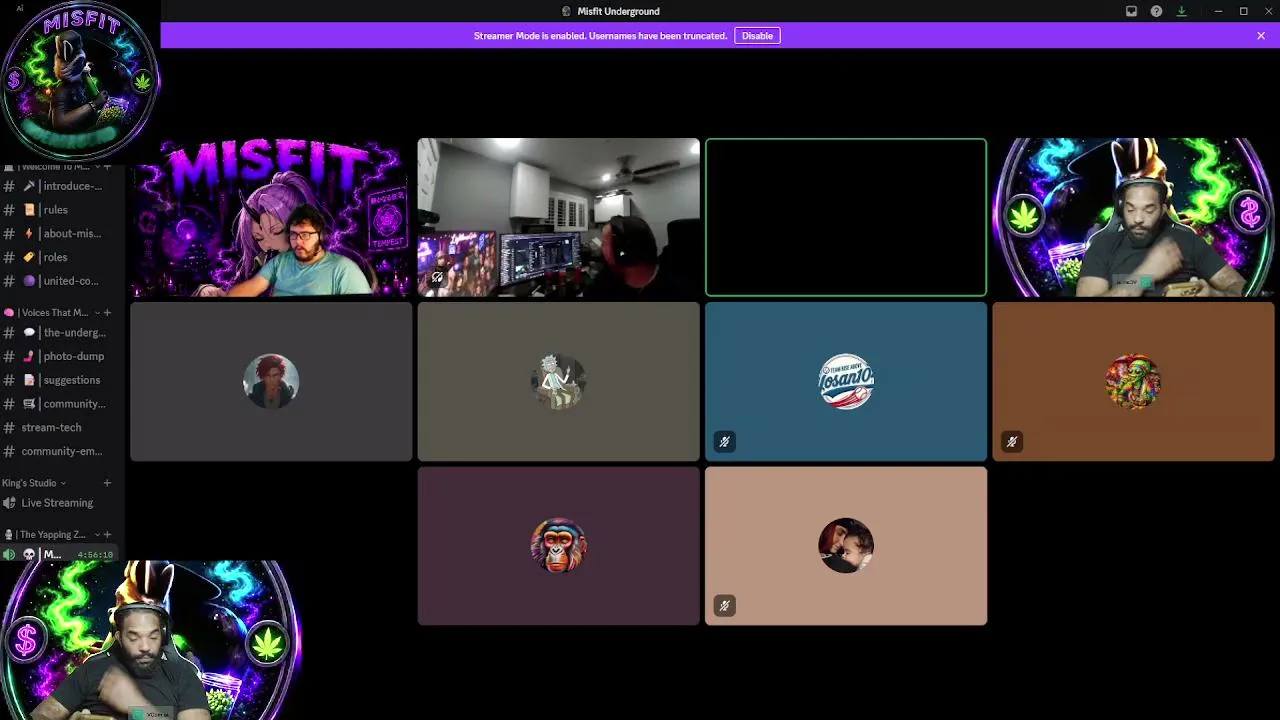
Task: Select the Rick avatar participant tile
Action: point(558,382)
